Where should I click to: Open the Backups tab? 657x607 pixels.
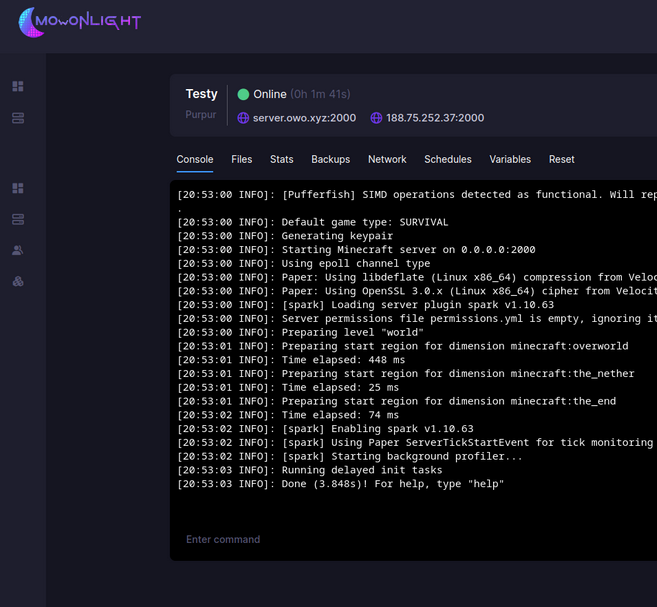[x=330, y=159]
